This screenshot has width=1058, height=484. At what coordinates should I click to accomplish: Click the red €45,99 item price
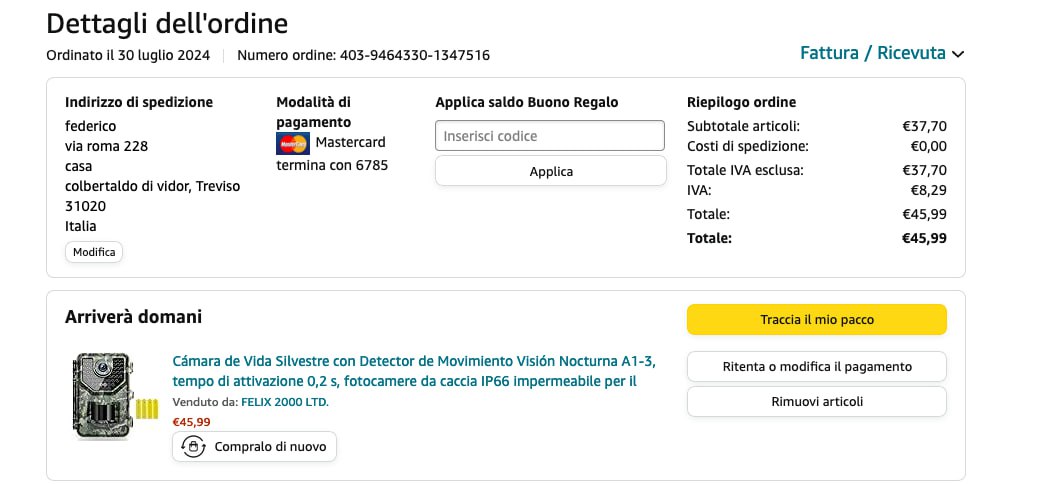pos(192,422)
